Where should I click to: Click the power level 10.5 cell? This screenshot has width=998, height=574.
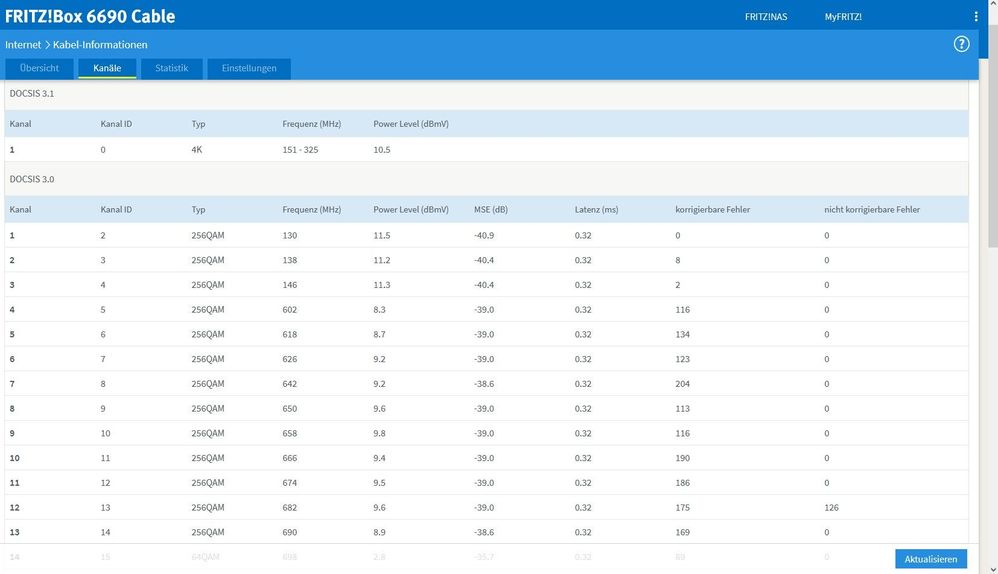pos(382,150)
